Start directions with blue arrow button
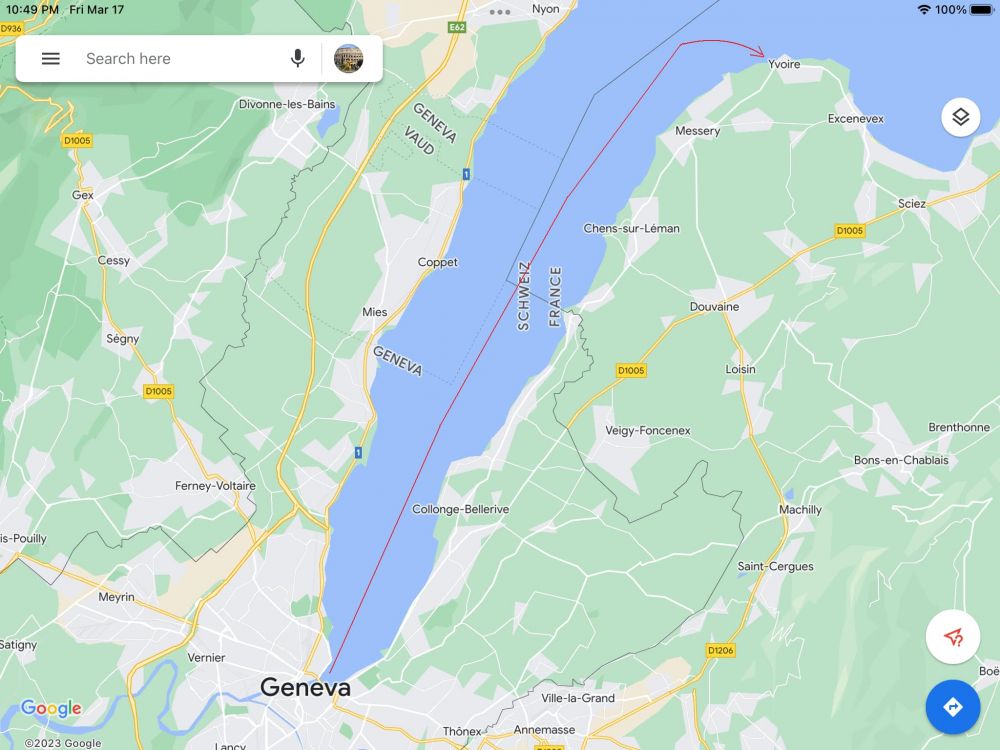 pyautogui.click(x=953, y=707)
